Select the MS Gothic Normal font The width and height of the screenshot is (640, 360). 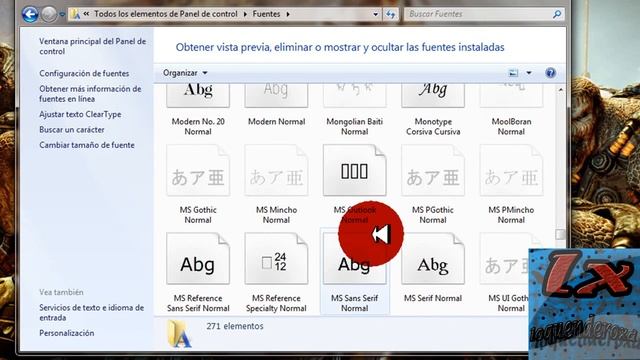tap(198, 184)
